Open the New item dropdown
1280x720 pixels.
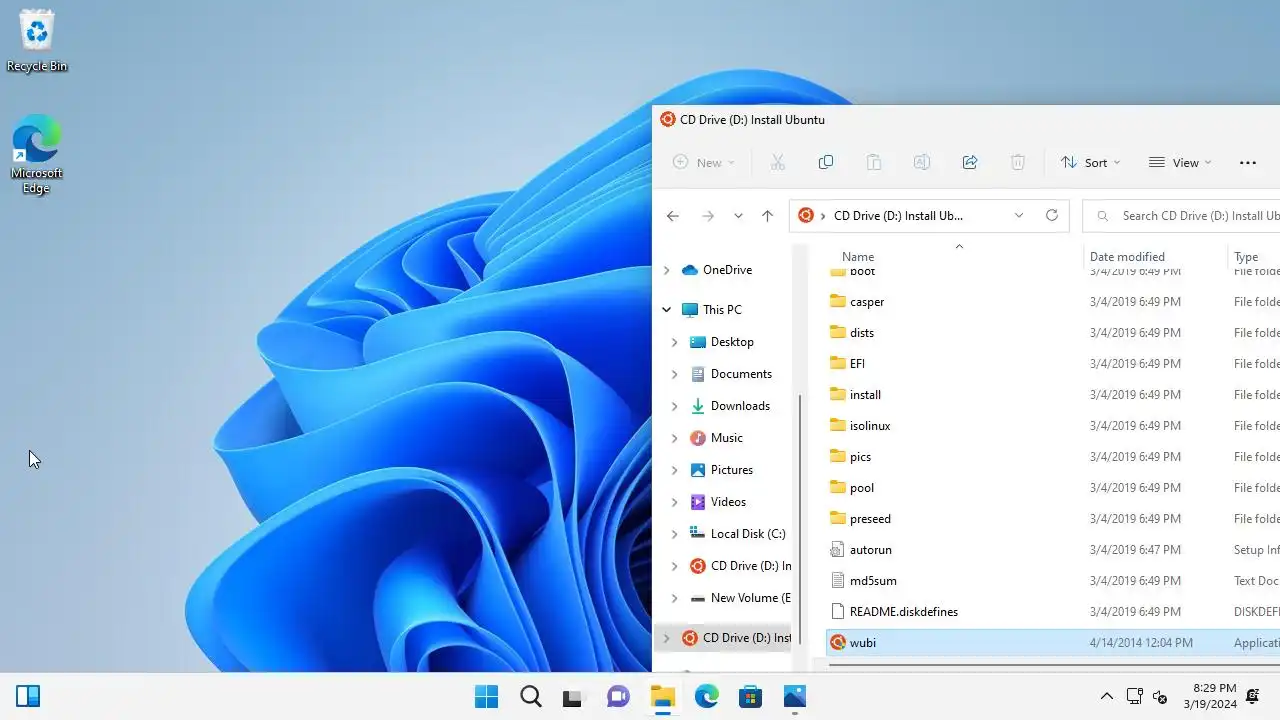point(704,162)
